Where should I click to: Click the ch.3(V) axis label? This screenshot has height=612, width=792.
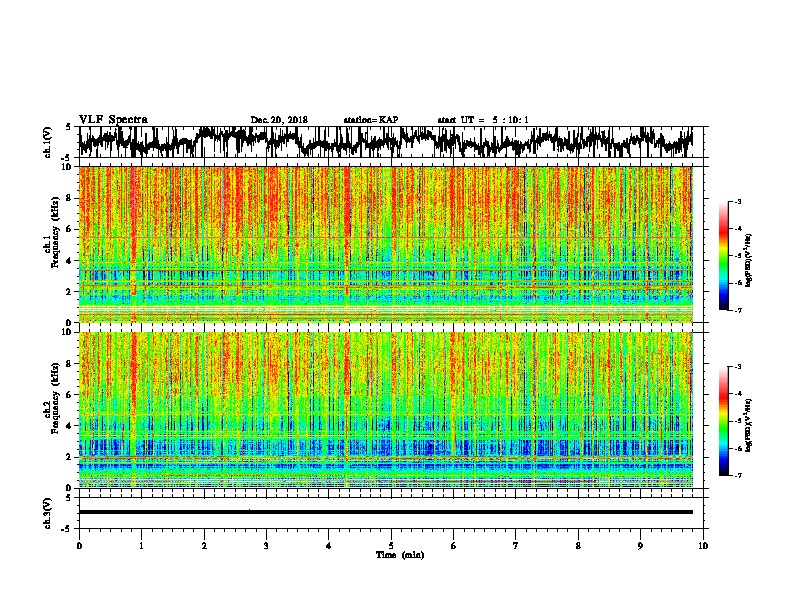pos(47,513)
